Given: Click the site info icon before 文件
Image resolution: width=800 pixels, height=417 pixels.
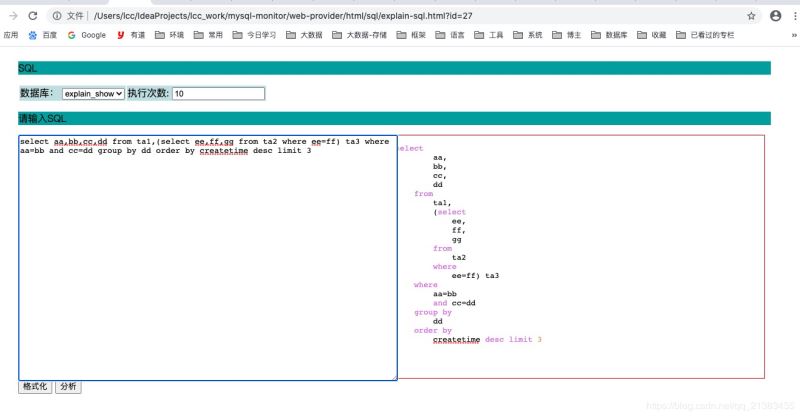Looking at the screenshot, I should pyautogui.click(x=56, y=16).
